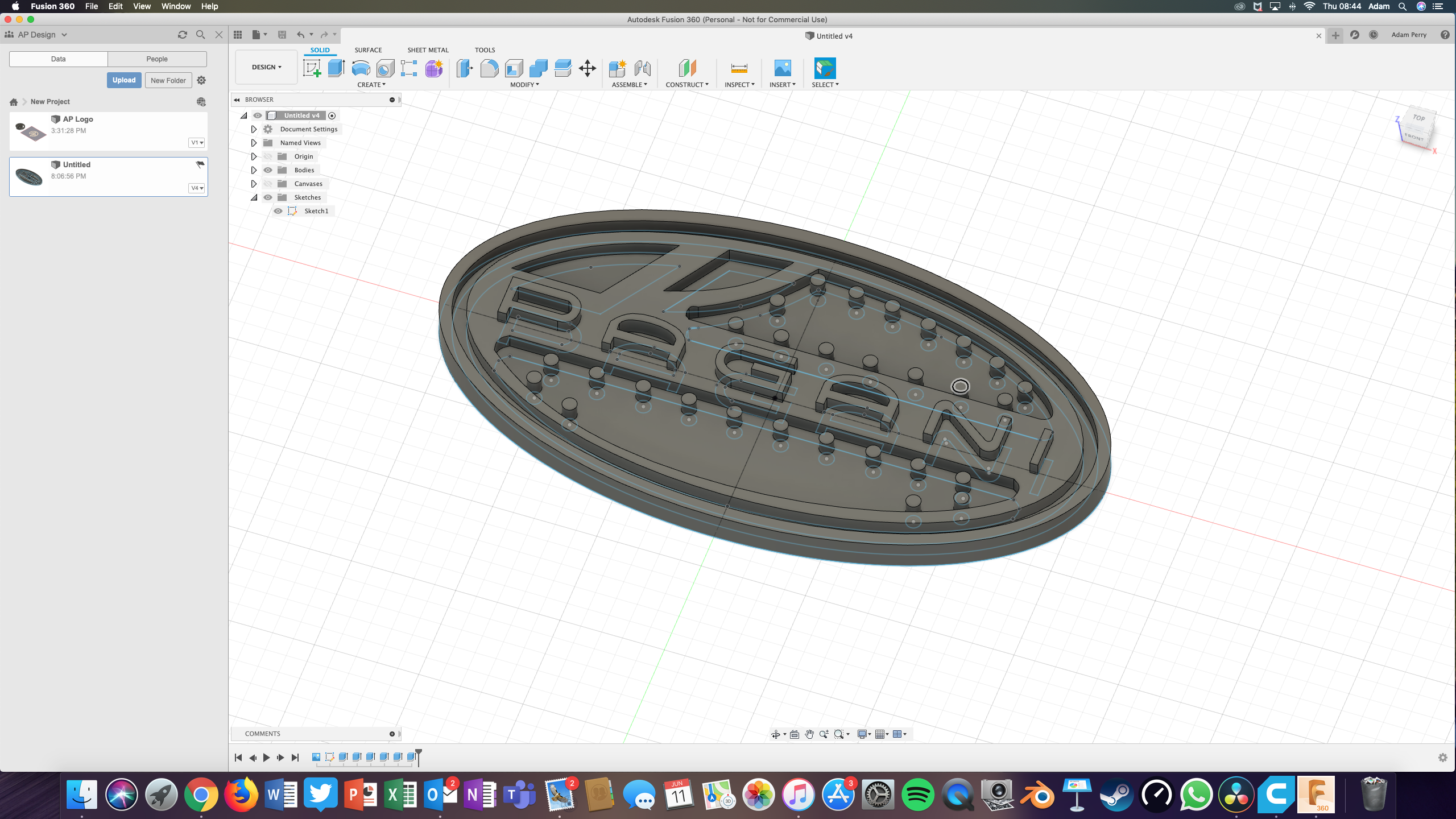This screenshot has width=1456, height=819.
Task: Activate the Move/Copy tool
Action: pyautogui.click(x=588, y=68)
